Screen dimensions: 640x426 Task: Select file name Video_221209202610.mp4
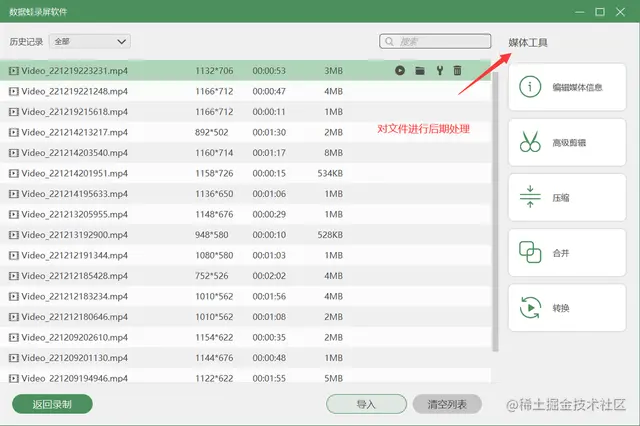click(74, 337)
